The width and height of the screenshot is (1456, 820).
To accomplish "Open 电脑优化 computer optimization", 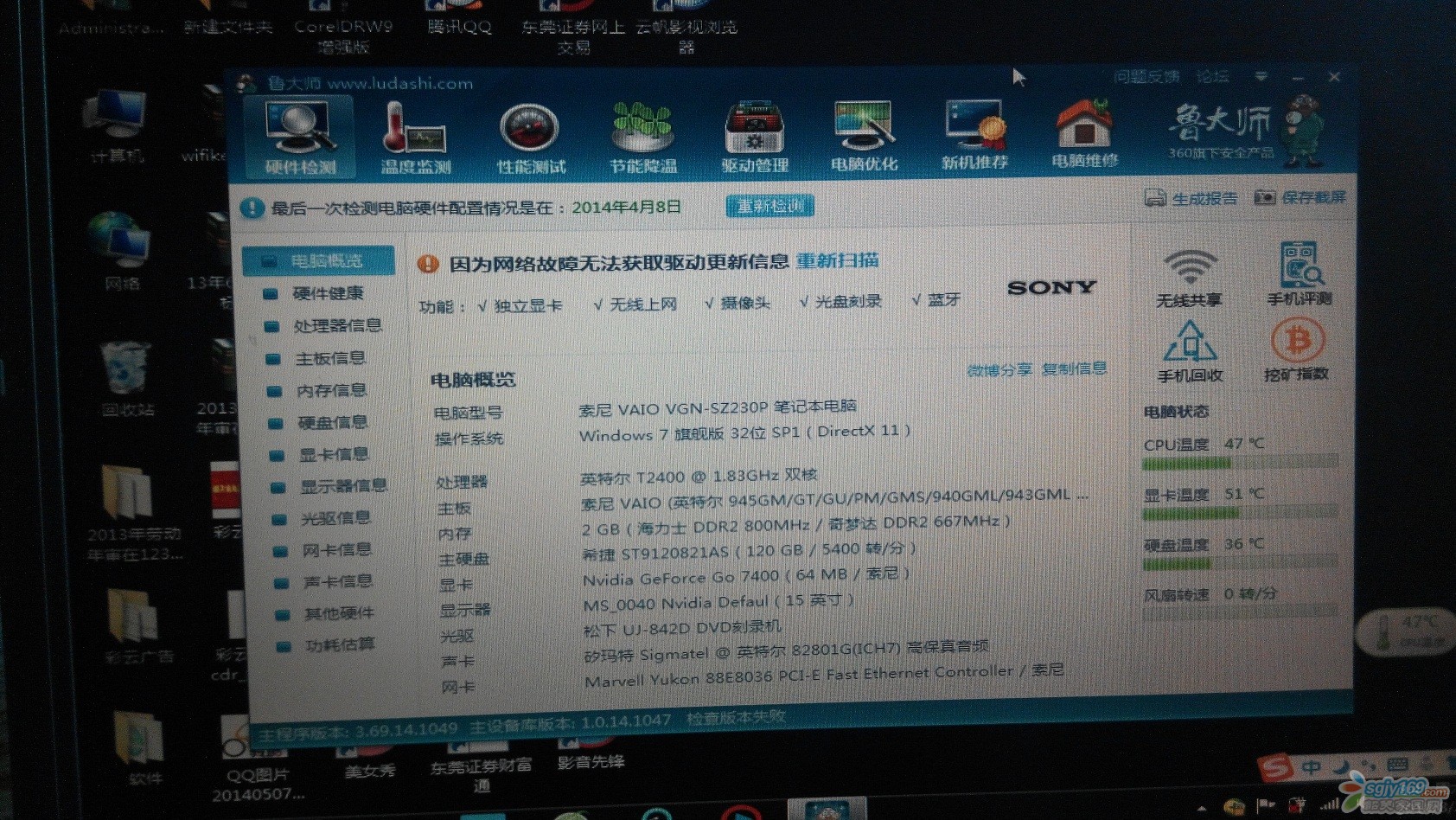I will (x=864, y=137).
